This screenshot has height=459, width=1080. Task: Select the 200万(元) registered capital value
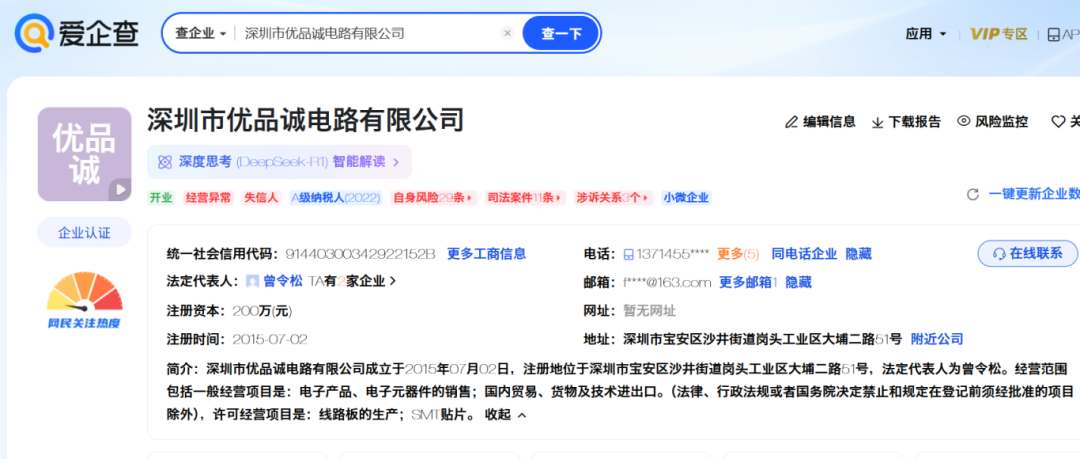click(262, 311)
